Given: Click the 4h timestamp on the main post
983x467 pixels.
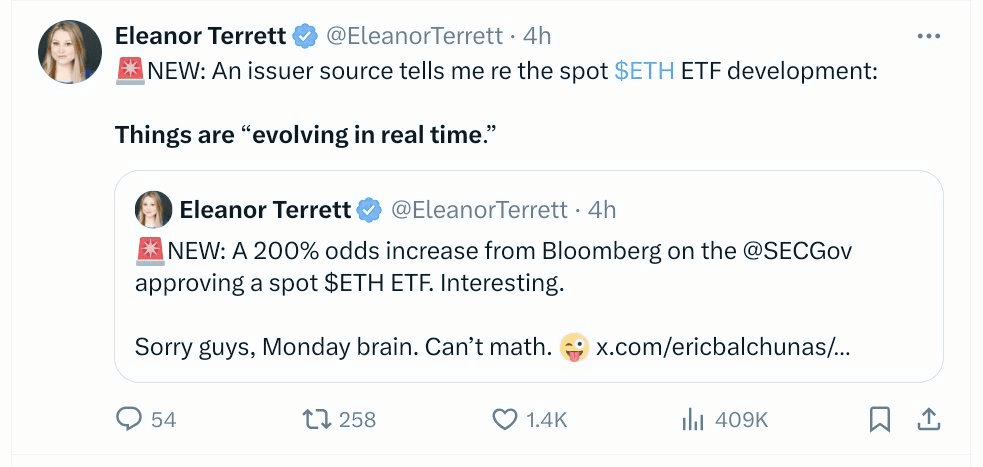Looking at the screenshot, I should (537, 36).
